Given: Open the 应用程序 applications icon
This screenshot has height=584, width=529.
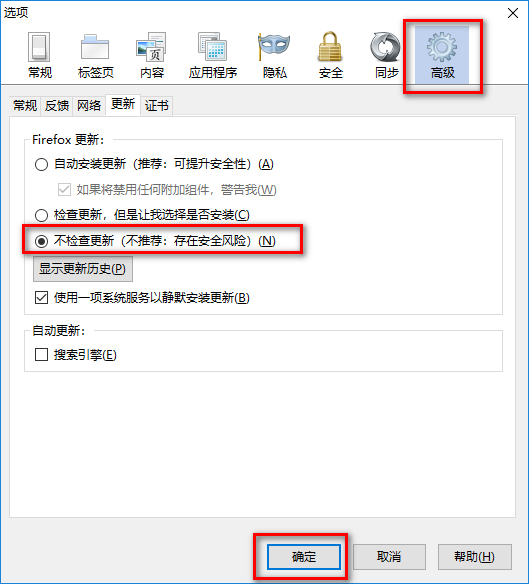Looking at the screenshot, I should [213, 55].
